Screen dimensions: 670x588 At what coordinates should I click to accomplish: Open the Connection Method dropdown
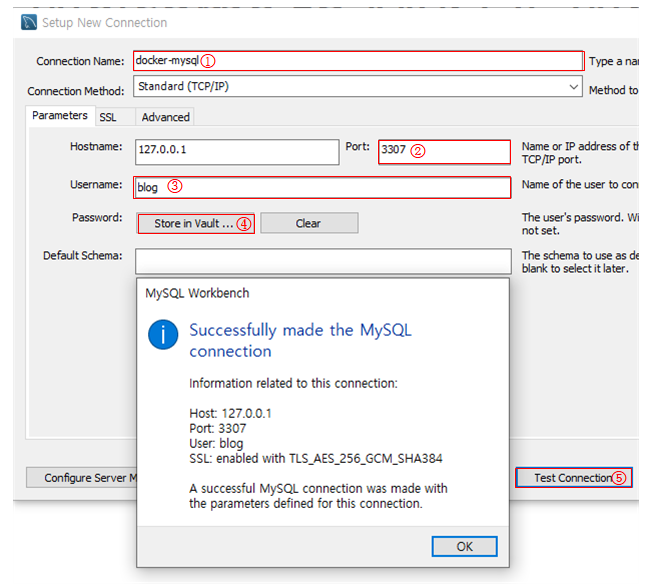358,86
